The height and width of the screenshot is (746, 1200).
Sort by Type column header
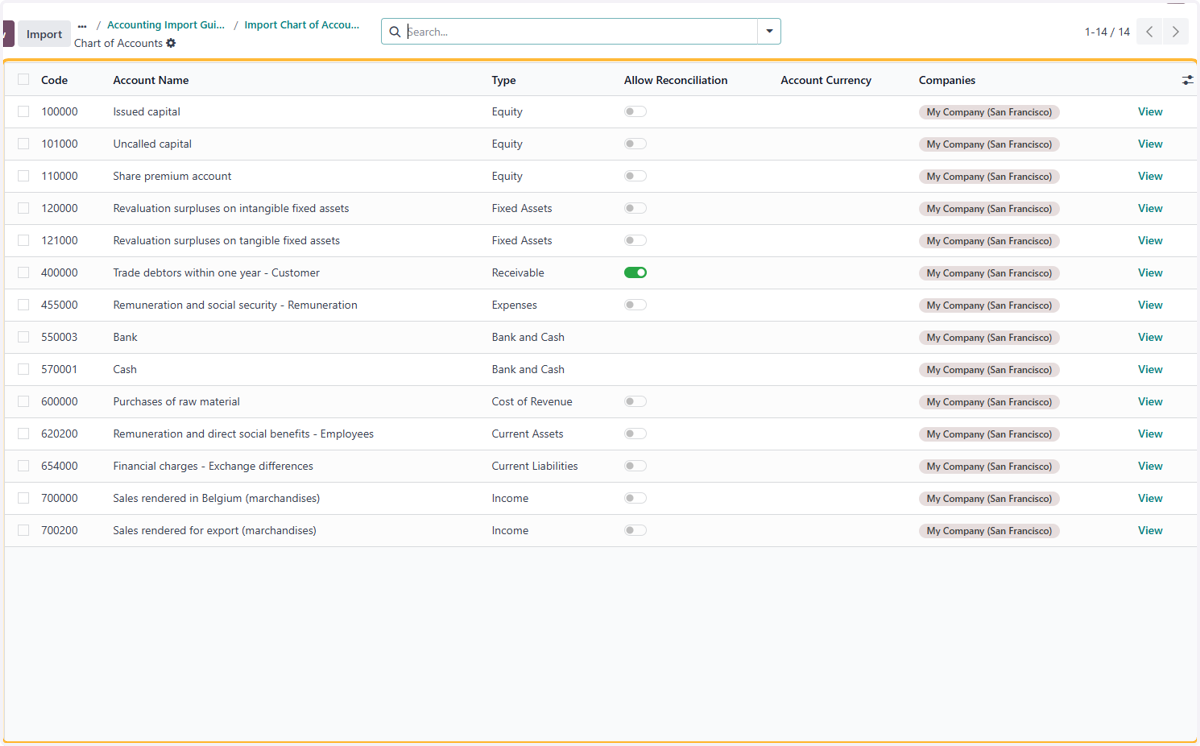504,80
